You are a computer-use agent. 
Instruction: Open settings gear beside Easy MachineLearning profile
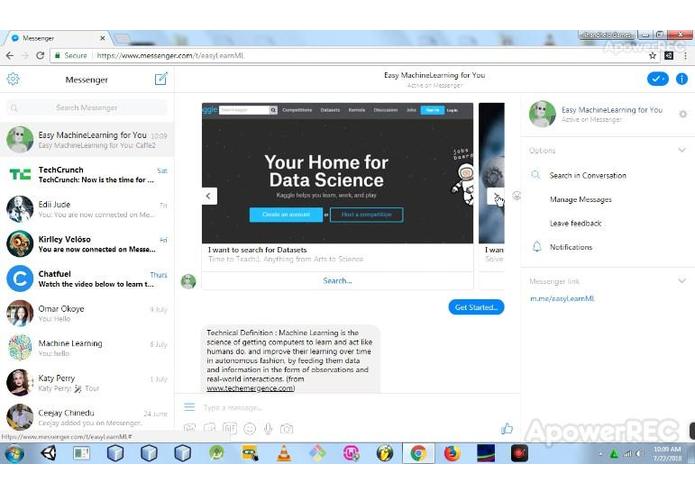point(683,114)
